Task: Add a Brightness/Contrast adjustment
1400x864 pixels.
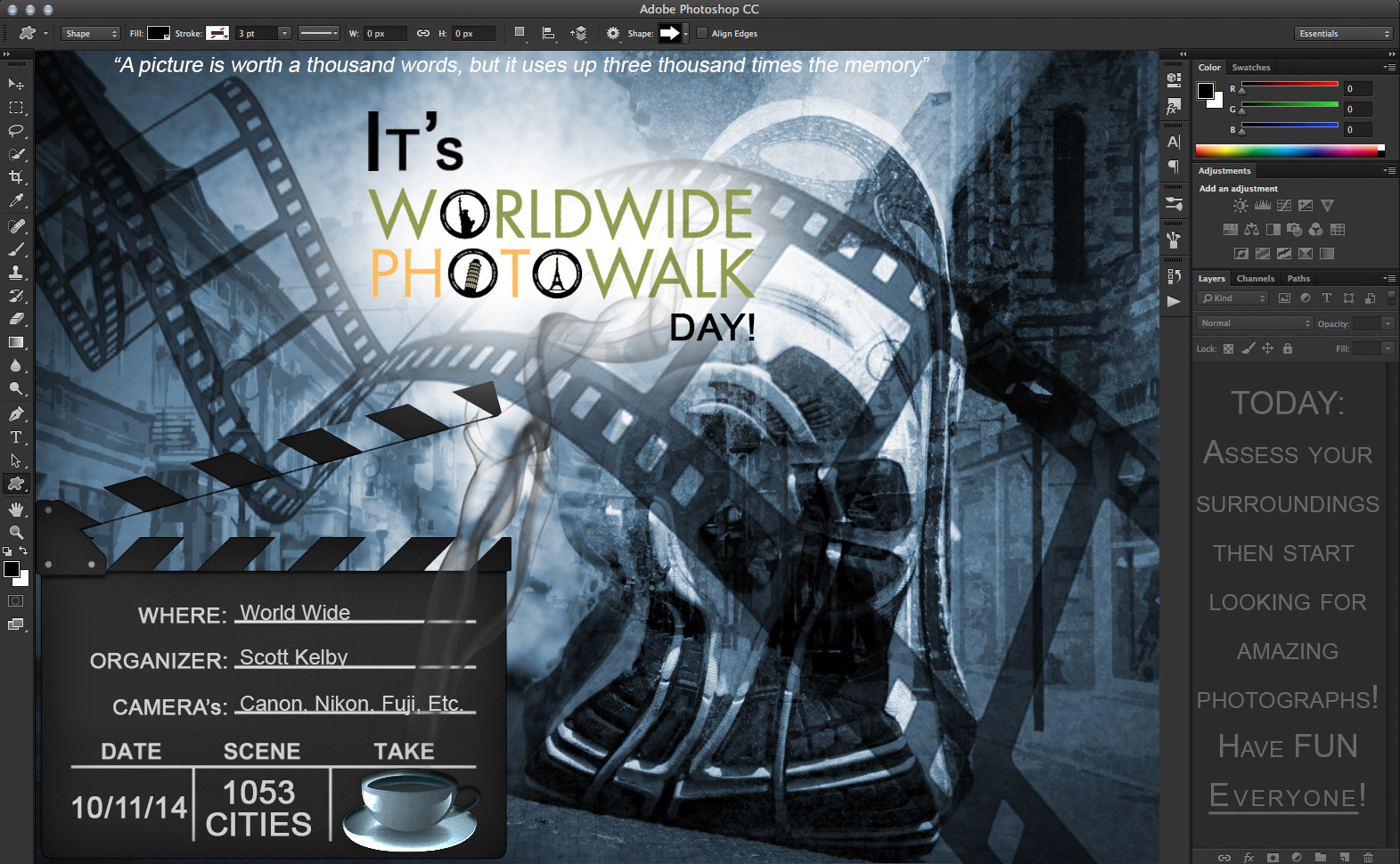Action: pyautogui.click(x=1240, y=206)
